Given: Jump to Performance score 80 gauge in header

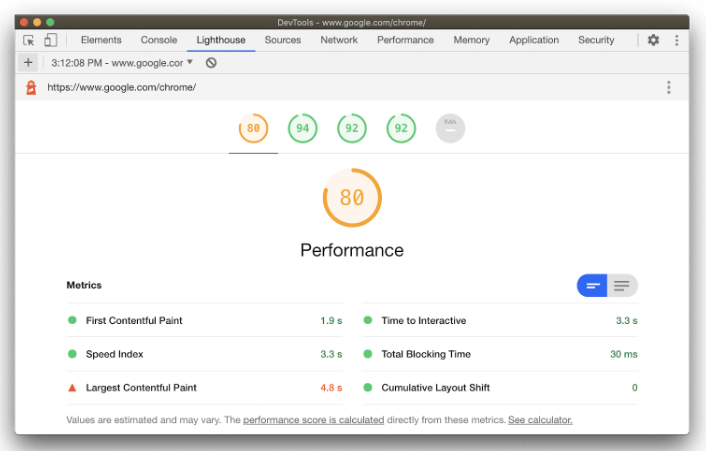Looking at the screenshot, I should (253, 128).
